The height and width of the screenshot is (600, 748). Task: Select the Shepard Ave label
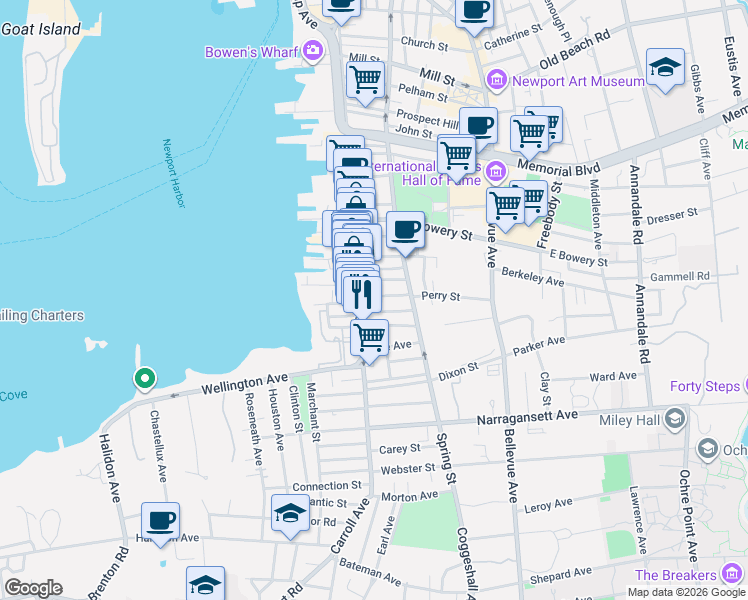coord(561,576)
